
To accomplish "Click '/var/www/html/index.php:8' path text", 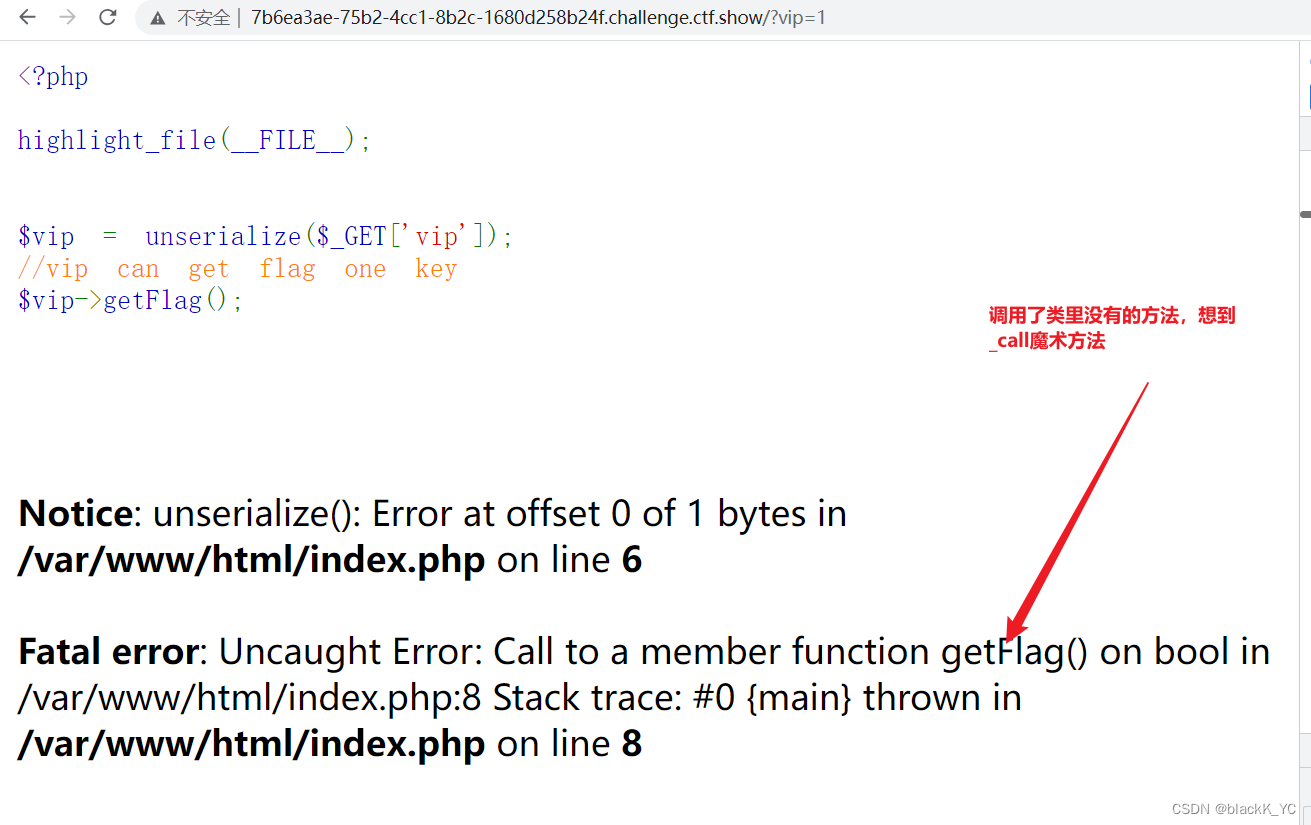I will (250, 698).
